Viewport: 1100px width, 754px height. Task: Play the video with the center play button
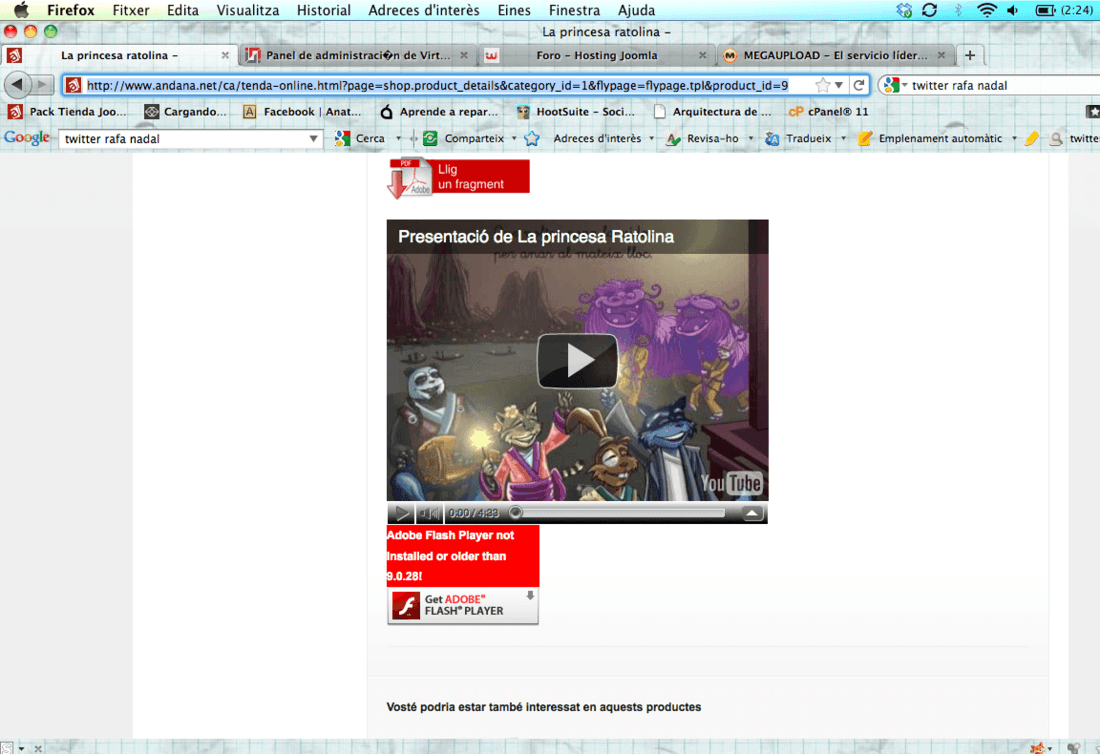pos(577,361)
